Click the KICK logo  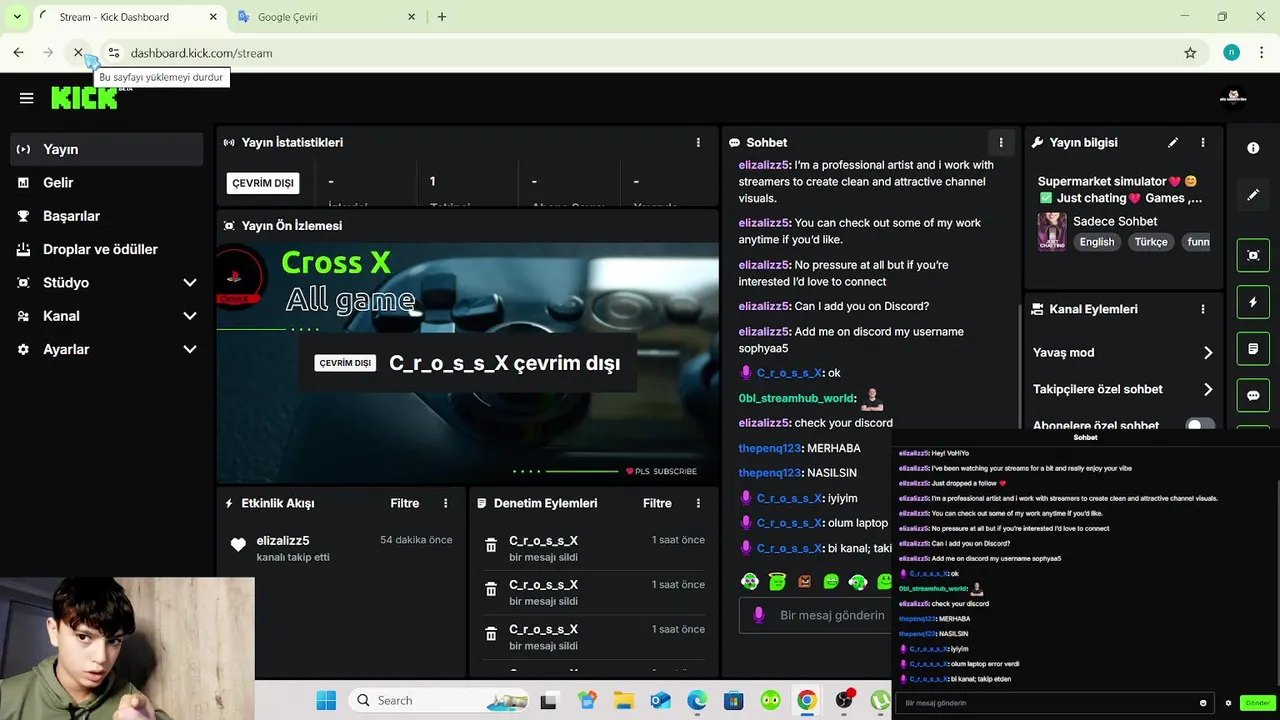tap(86, 97)
